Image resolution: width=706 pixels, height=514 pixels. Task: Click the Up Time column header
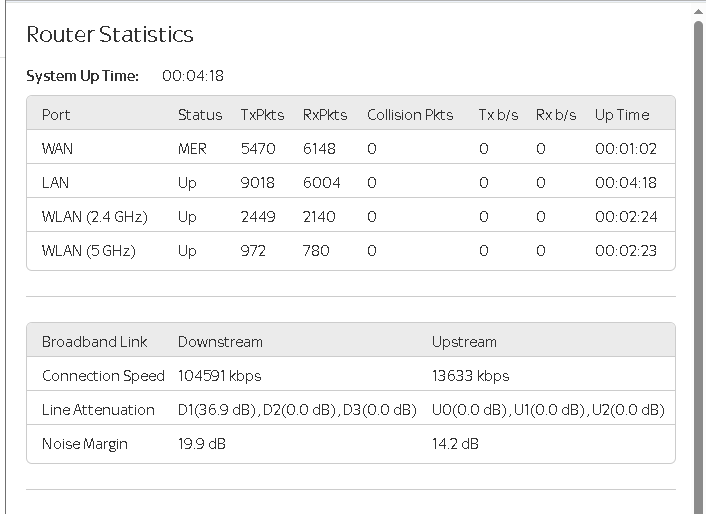[622, 115]
